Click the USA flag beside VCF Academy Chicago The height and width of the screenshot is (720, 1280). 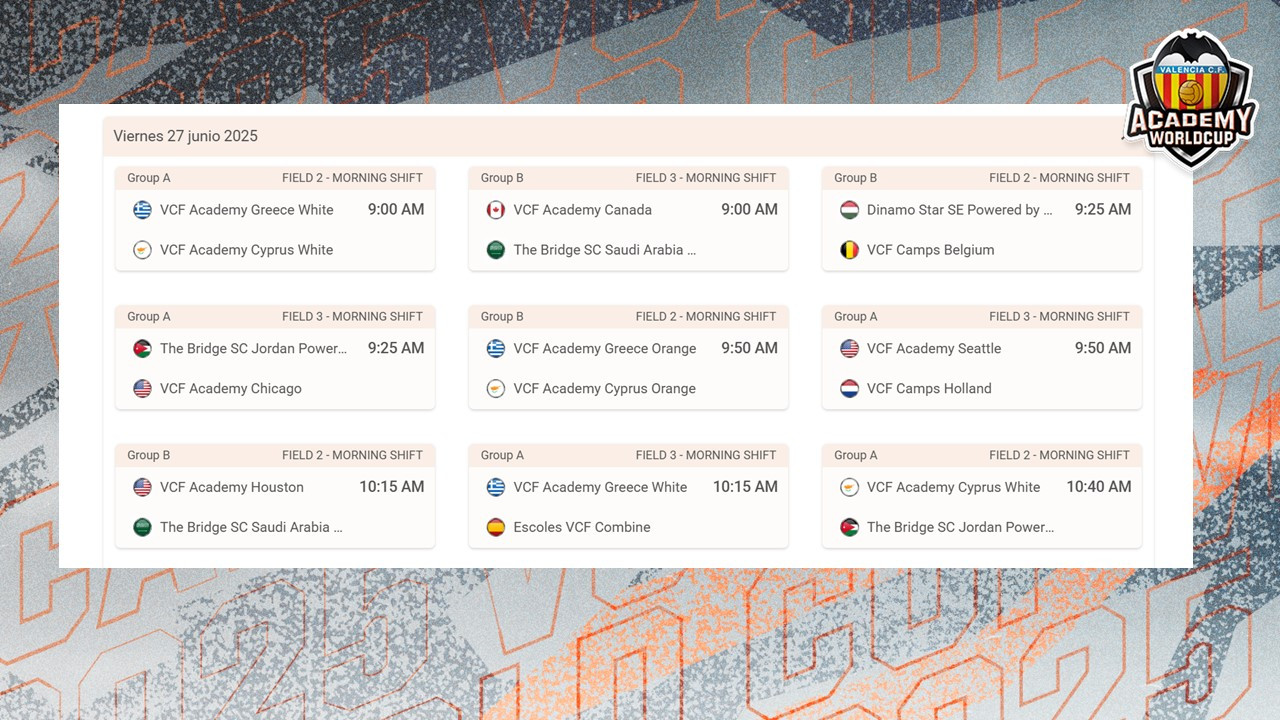tap(142, 389)
